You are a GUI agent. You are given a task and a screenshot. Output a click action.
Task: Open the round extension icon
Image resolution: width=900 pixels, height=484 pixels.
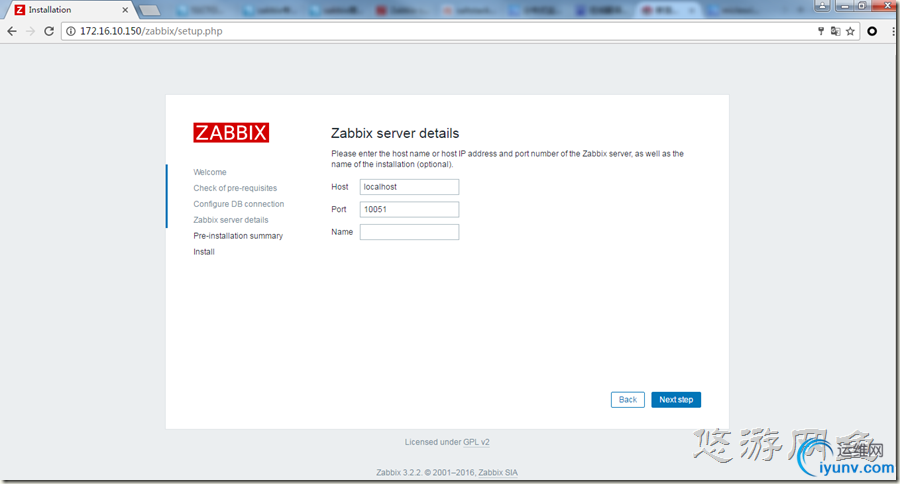click(x=872, y=31)
